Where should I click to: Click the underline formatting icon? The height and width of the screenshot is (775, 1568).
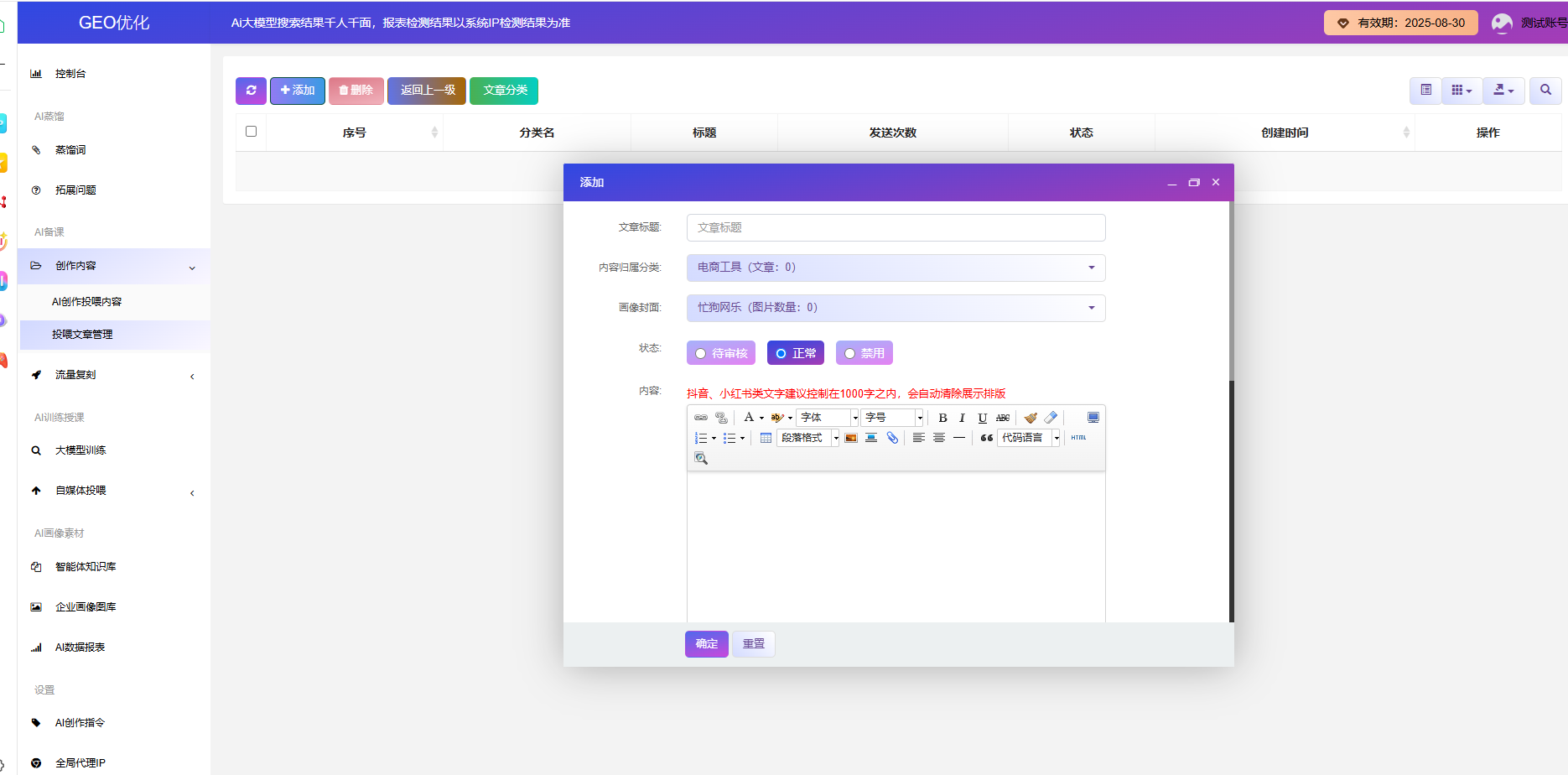point(982,418)
